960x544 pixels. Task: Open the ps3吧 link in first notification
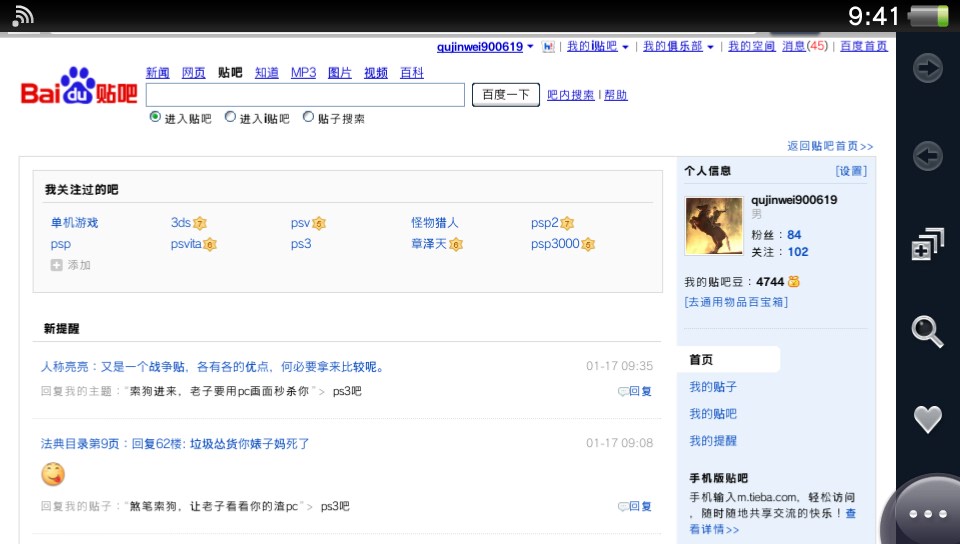point(347,391)
